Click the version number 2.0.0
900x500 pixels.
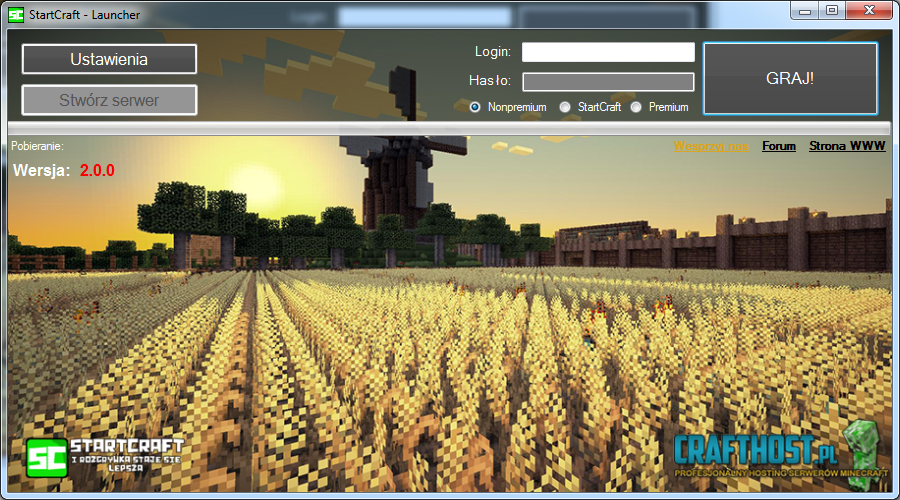coord(97,170)
